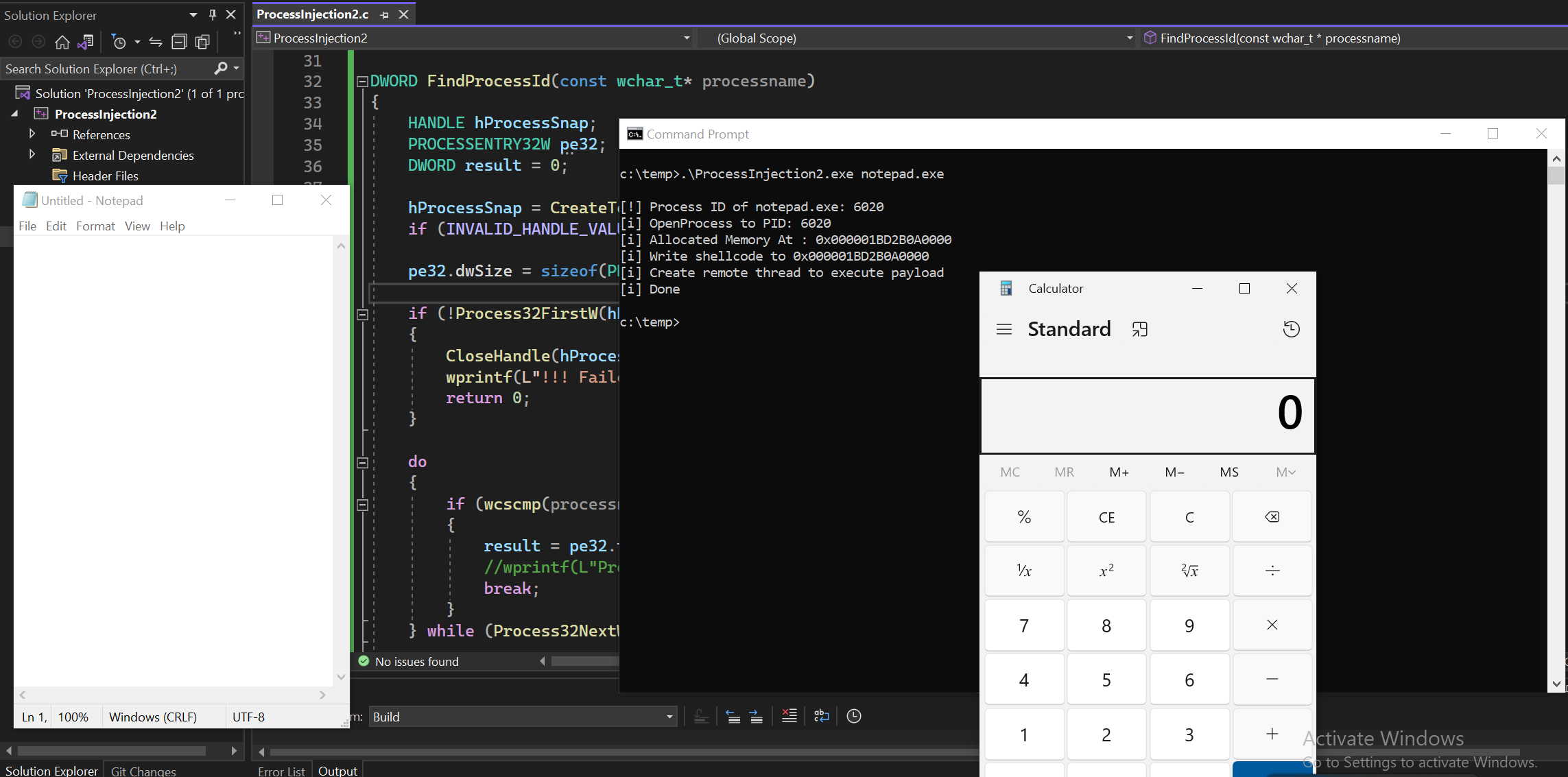Click Sync with Active Document icon

pos(156,43)
